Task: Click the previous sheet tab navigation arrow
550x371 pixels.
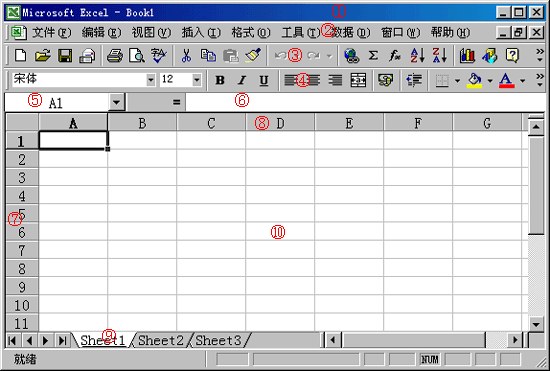Action: click(x=29, y=340)
